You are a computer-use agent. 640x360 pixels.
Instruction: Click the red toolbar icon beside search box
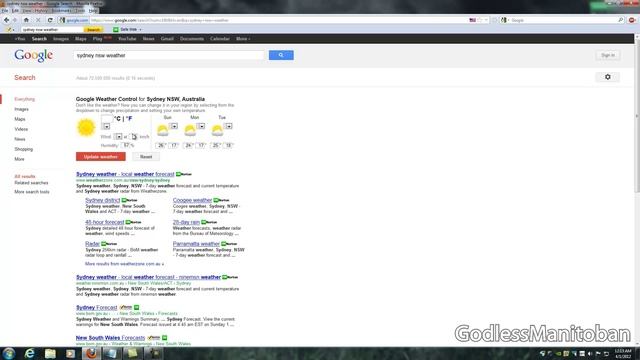(x=632, y=20)
